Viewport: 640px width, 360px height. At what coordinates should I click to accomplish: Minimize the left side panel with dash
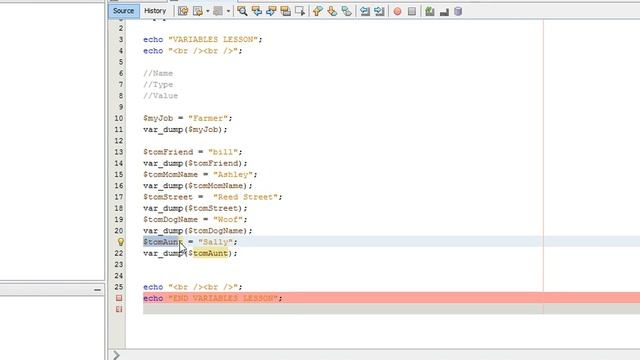[x=97, y=290]
